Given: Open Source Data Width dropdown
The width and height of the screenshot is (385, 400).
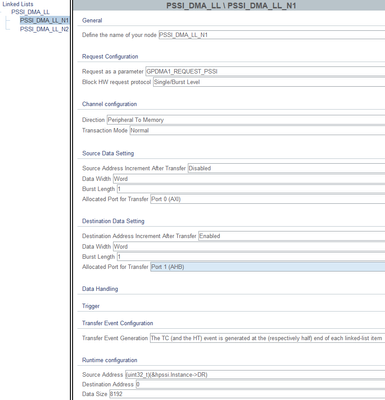Looking at the screenshot, I should [x=249, y=179].
